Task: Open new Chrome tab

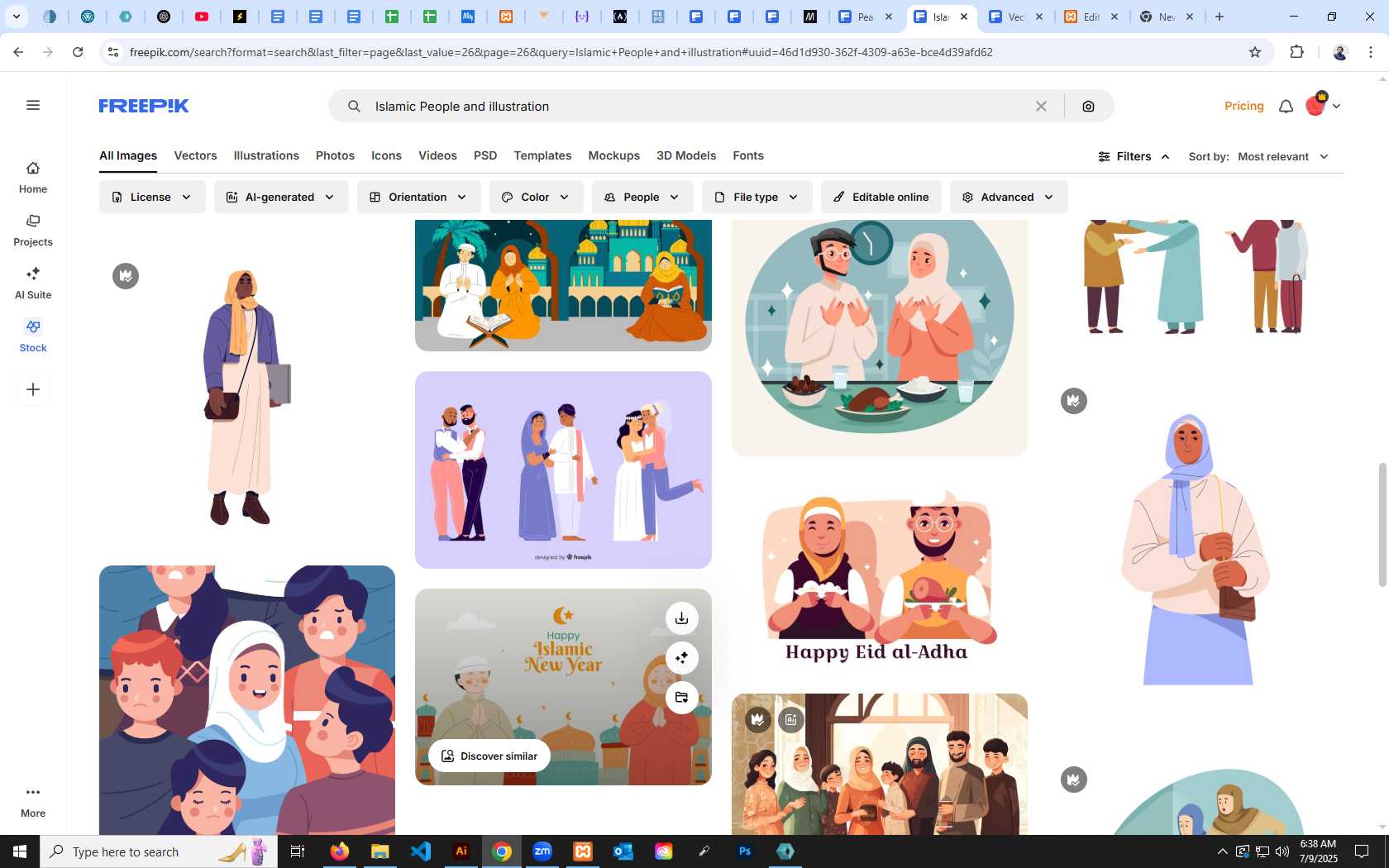Action: (x=1220, y=17)
